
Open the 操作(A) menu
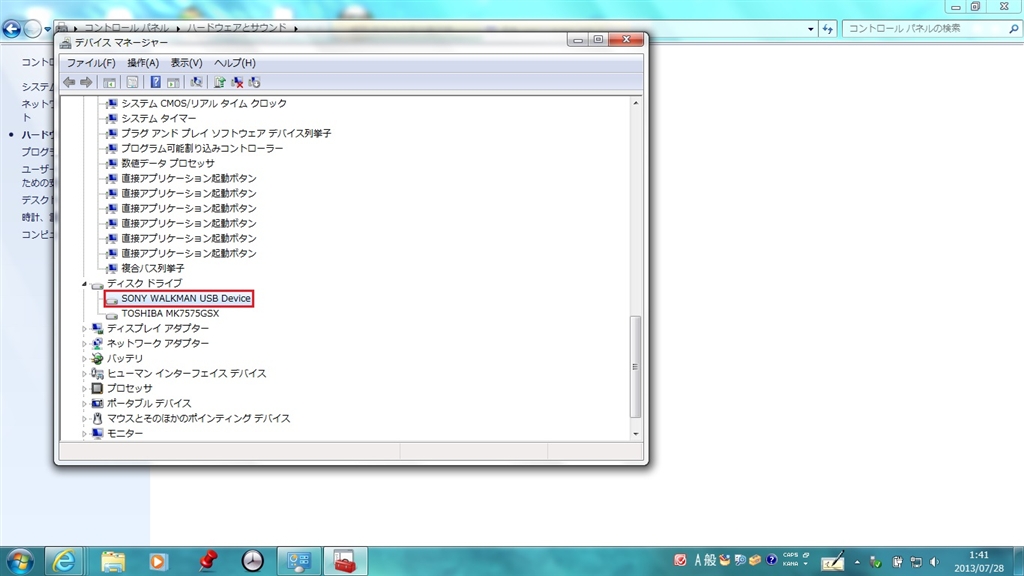(x=142, y=63)
